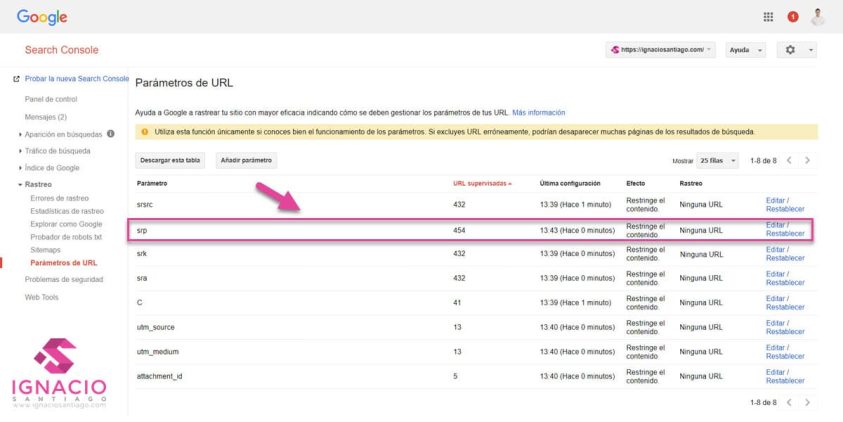The image size is (843, 422).
Task: Click the warning icon in yellow banner
Action: coord(144,132)
